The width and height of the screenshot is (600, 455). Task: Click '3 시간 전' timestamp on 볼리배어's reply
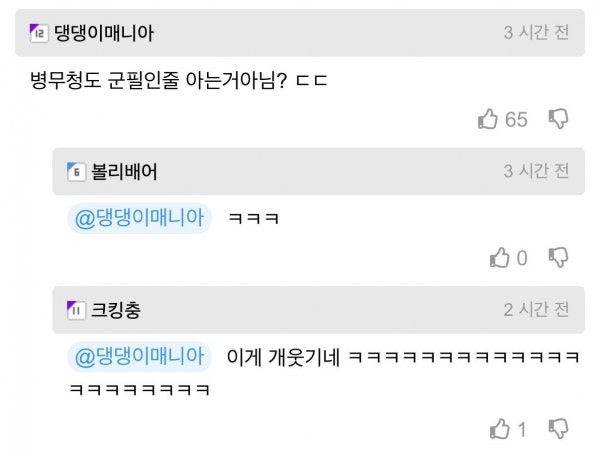[536, 171]
